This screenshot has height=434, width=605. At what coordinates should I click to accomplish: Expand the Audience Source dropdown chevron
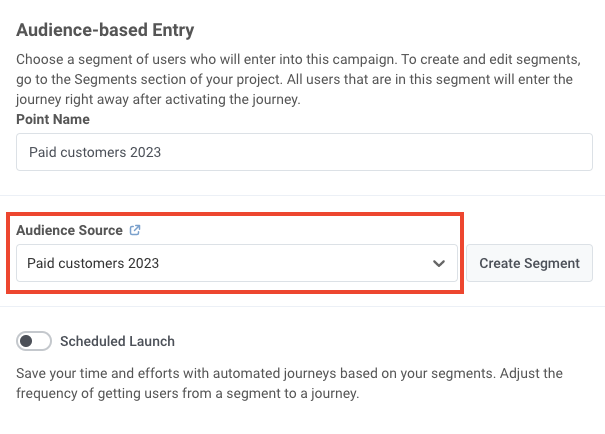[438, 264]
